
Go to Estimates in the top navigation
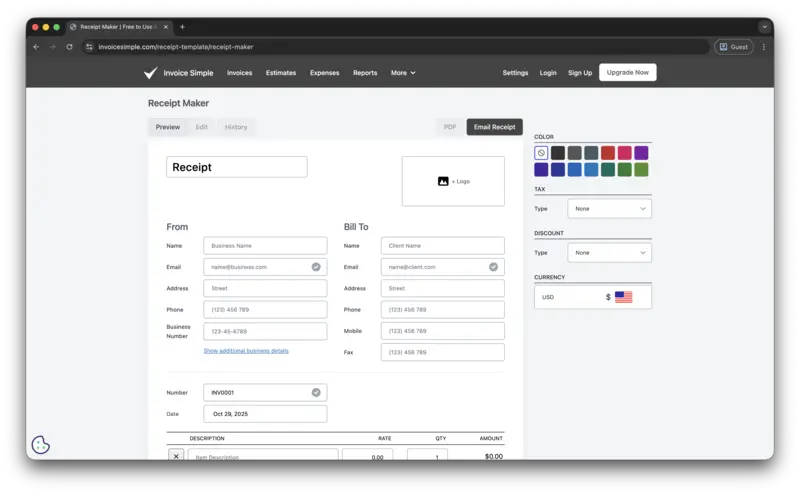(x=281, y=73)
